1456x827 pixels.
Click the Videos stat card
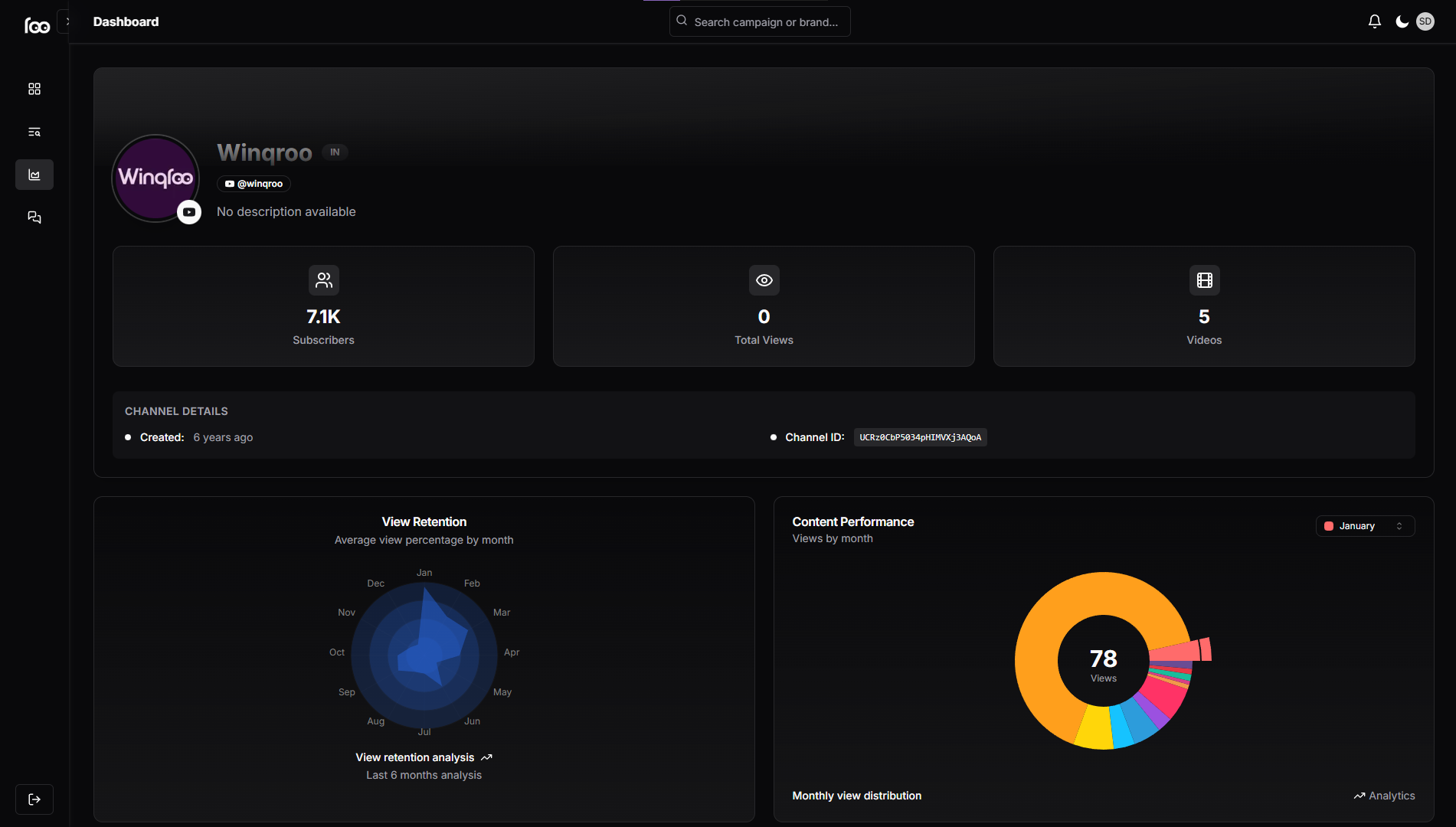click(x=1204, y=306)
